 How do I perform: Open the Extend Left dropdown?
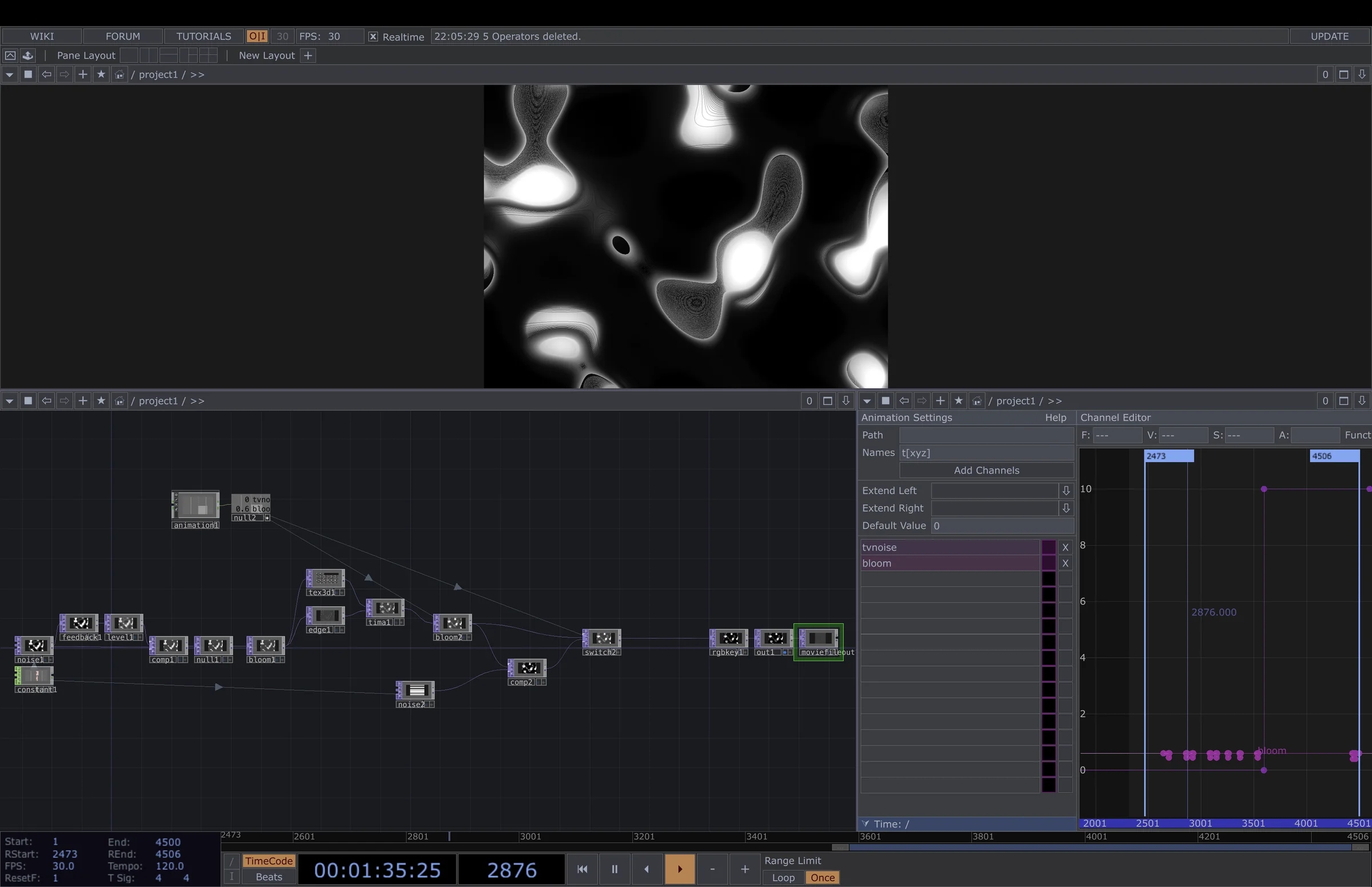point(1066,491)
